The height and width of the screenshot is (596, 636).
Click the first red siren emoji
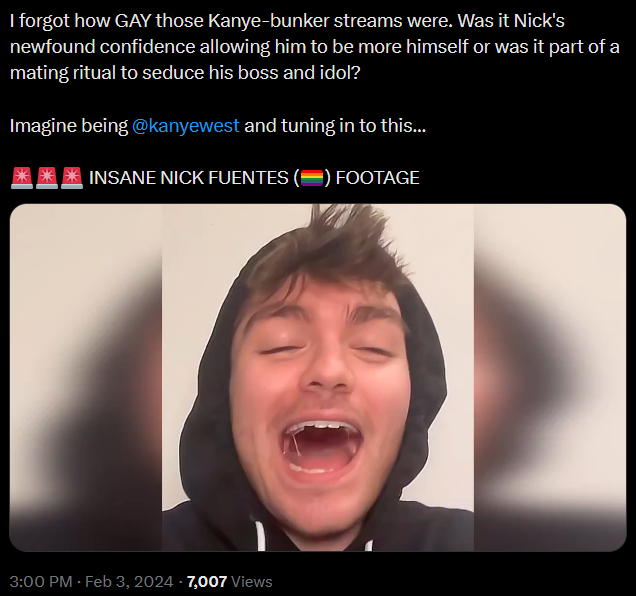(x=22, y=178)
